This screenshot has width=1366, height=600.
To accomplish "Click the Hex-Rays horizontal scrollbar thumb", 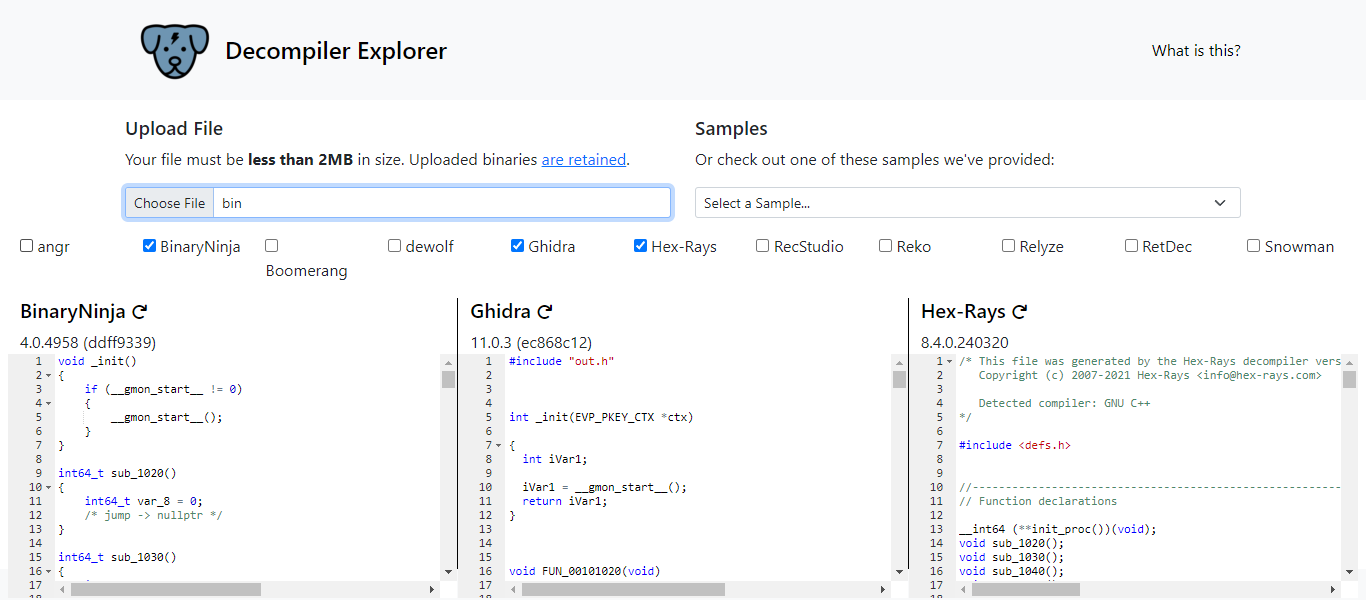I will point(1026,590).
